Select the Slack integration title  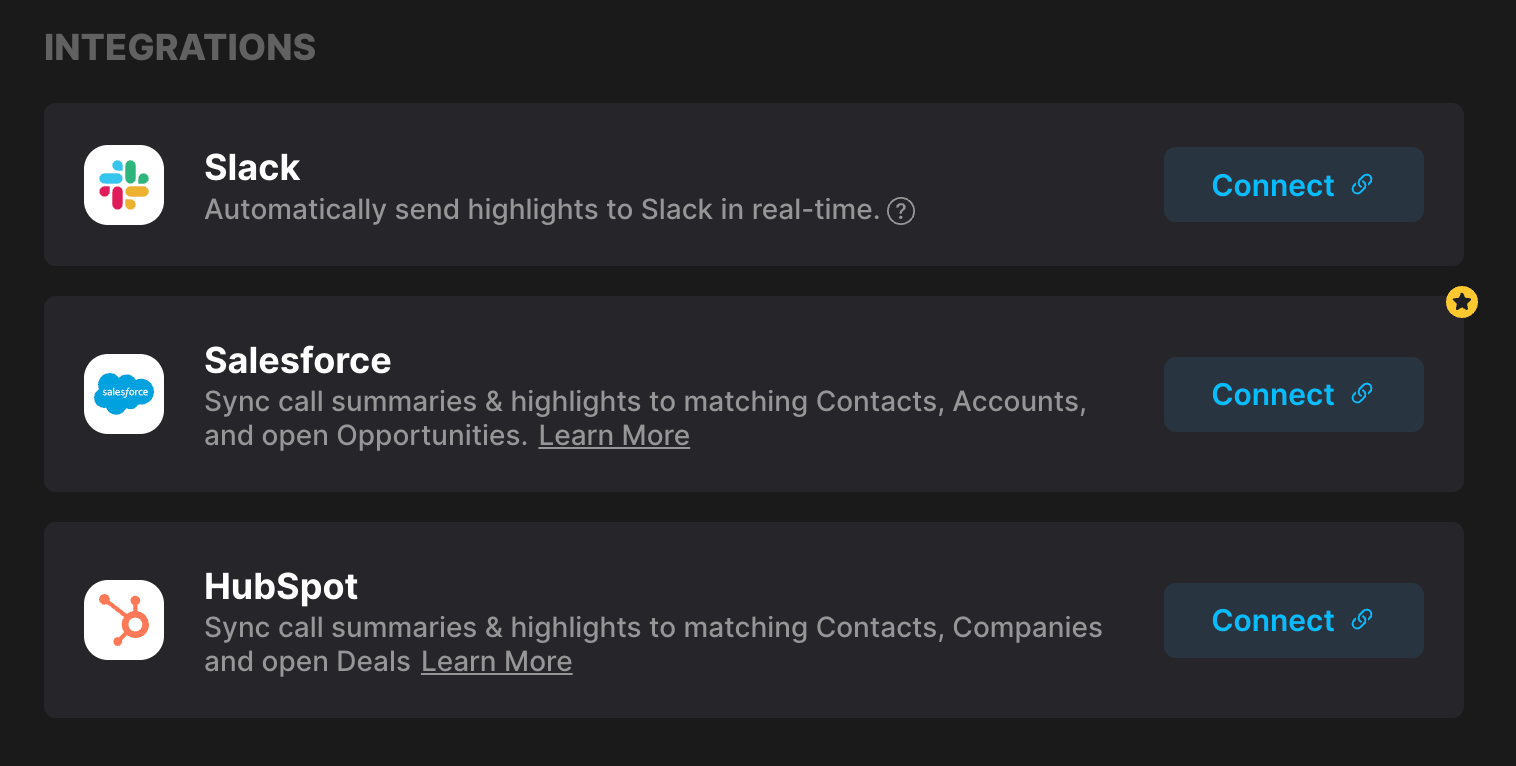(252, 167)
